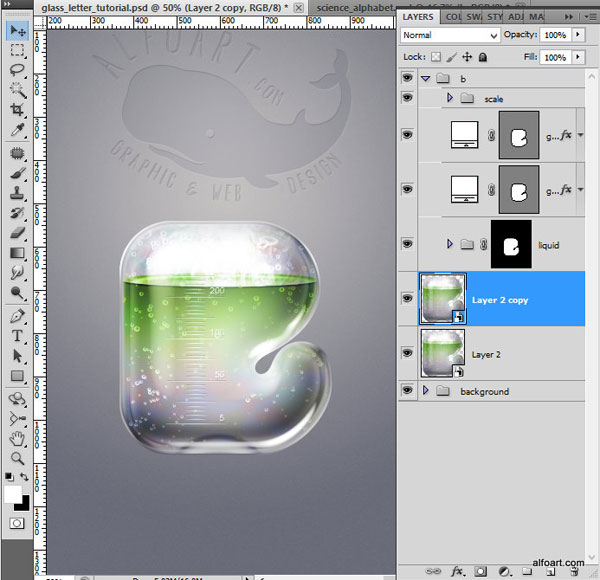Select the Zoom tool
The width and height of the screenshot is (600, 580).
click(x=17, y=458)
